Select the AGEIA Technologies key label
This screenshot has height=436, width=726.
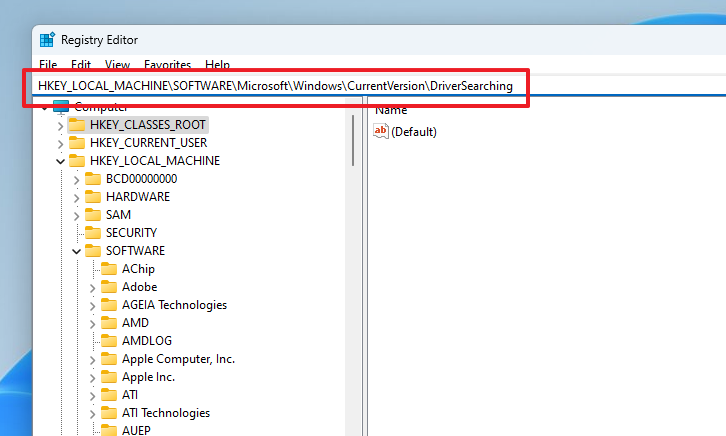(x=175, y=305)
